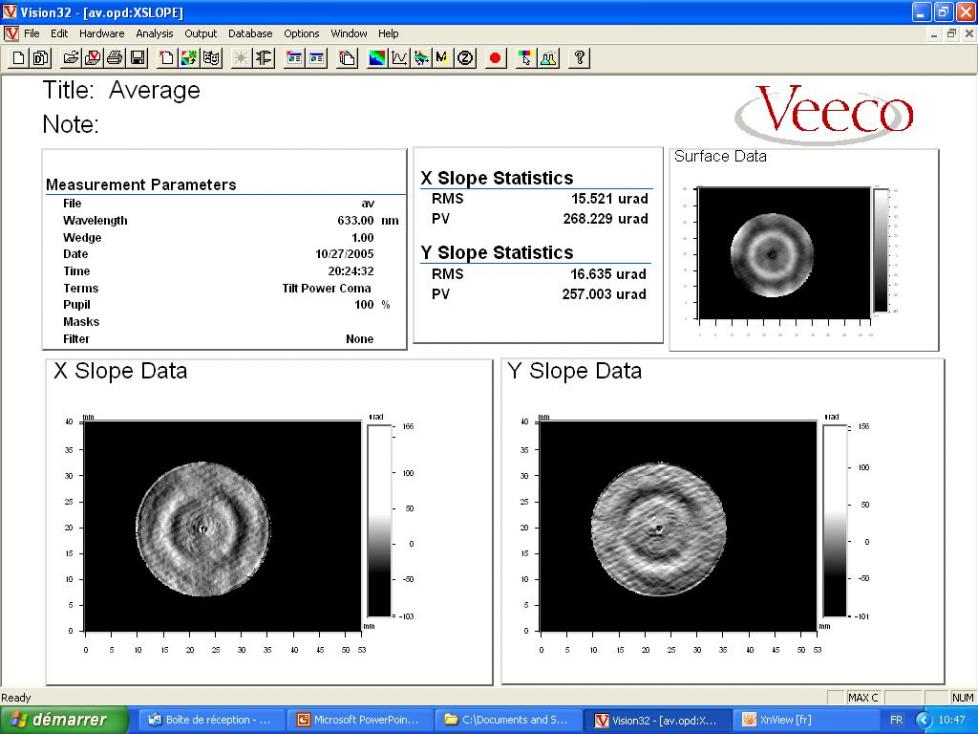The image size is (978, 734).
Task: Switch to XnView [fr] taskbar button
Action: (805, 720)
